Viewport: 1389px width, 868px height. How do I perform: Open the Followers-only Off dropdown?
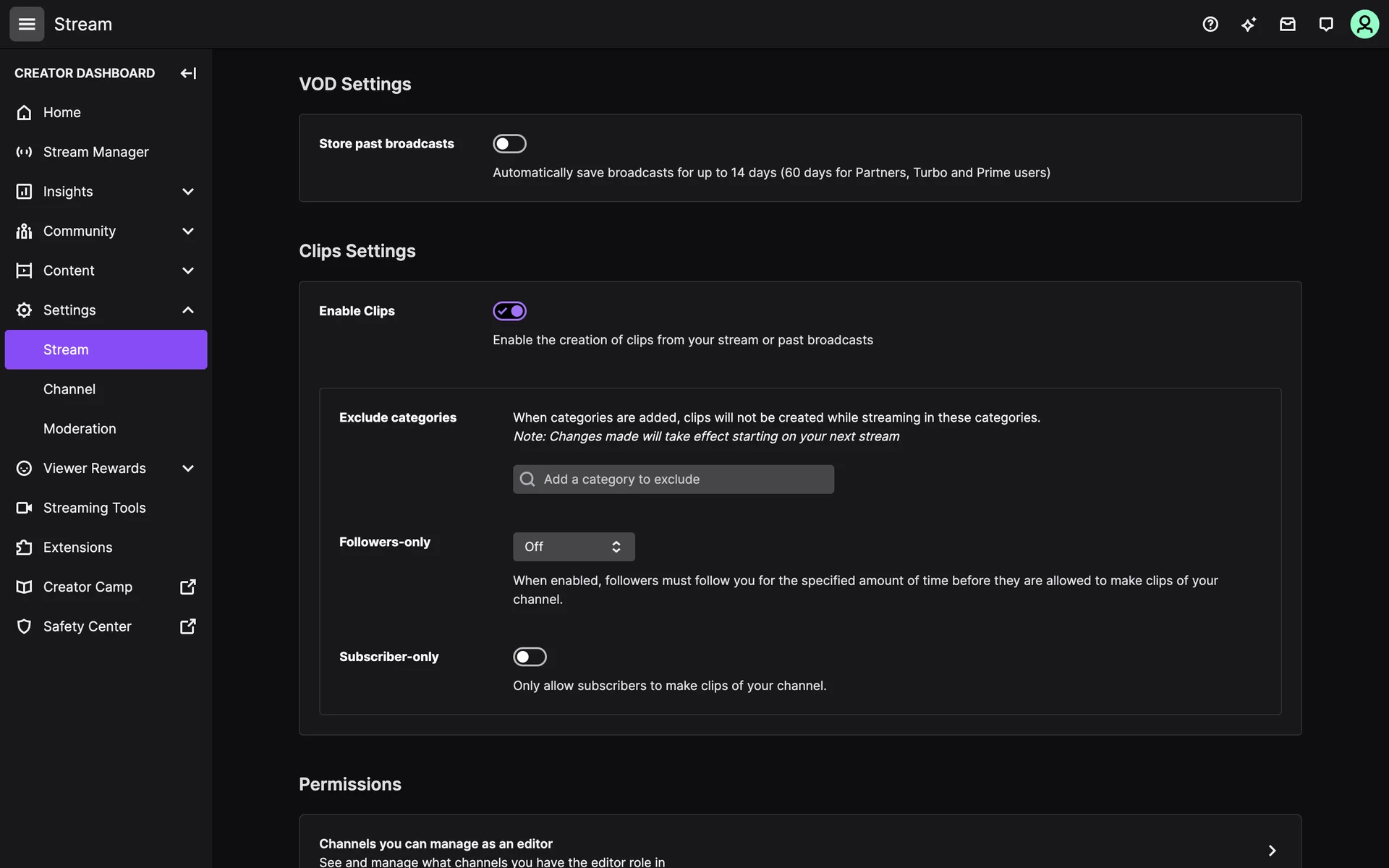(574, 547)
